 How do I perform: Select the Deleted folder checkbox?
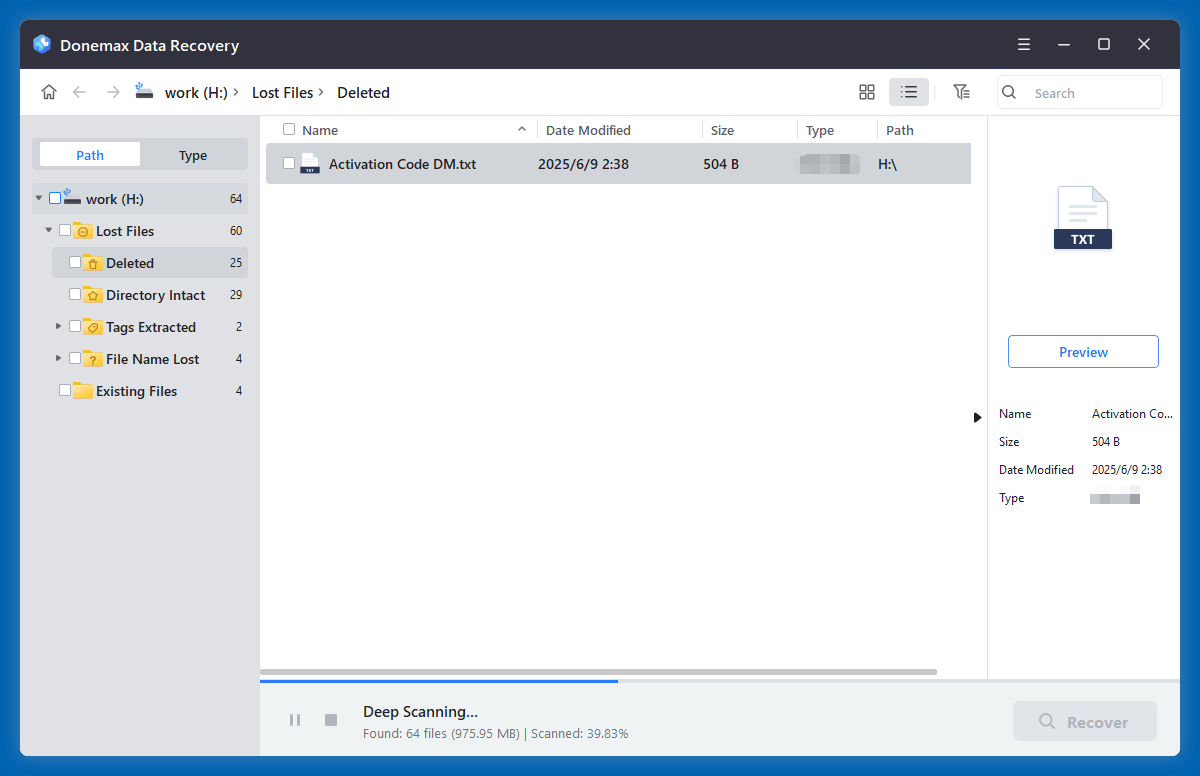tap(73, 262)
